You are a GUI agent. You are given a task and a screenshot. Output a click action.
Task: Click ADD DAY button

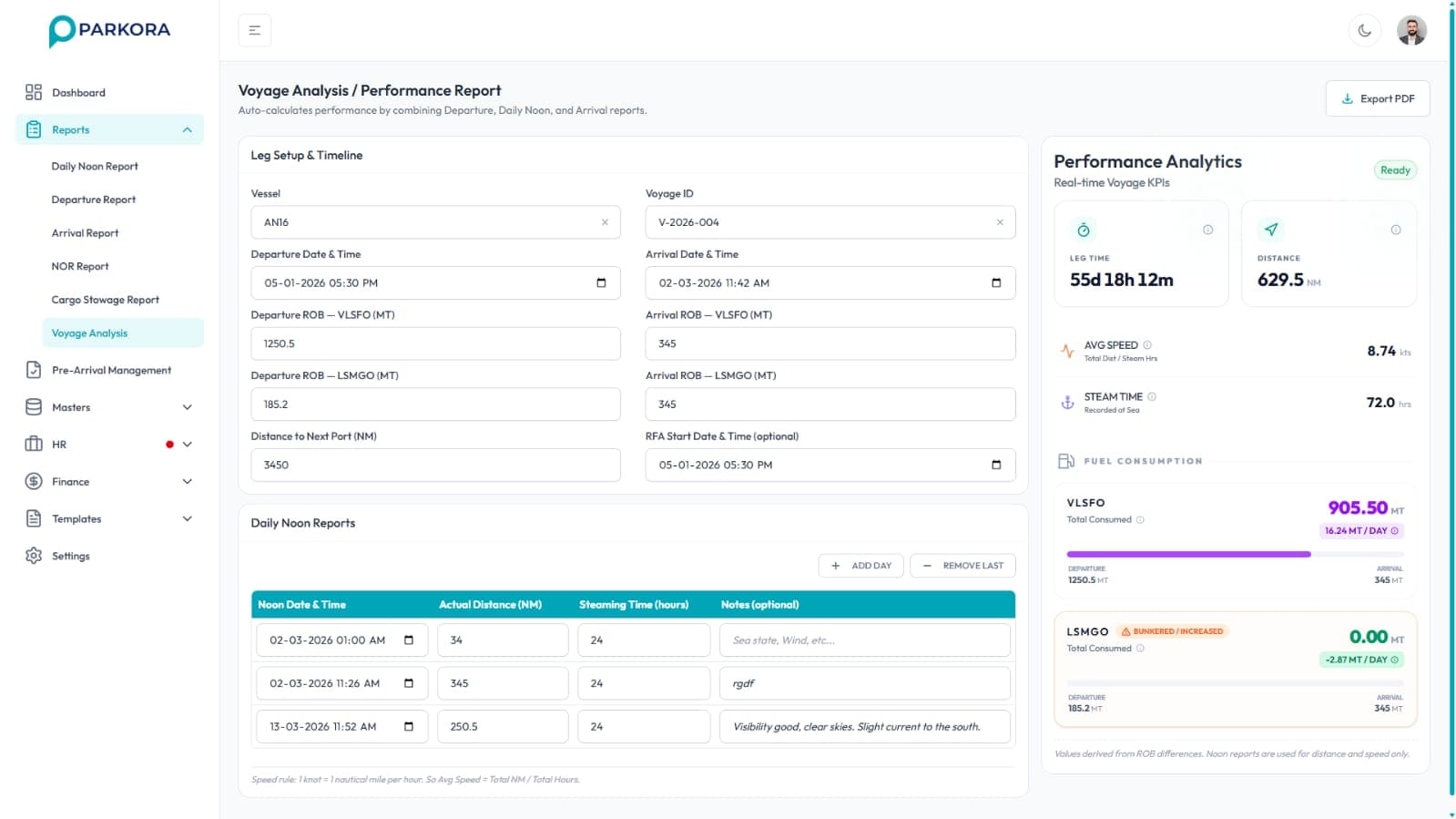tap(860, 566)
